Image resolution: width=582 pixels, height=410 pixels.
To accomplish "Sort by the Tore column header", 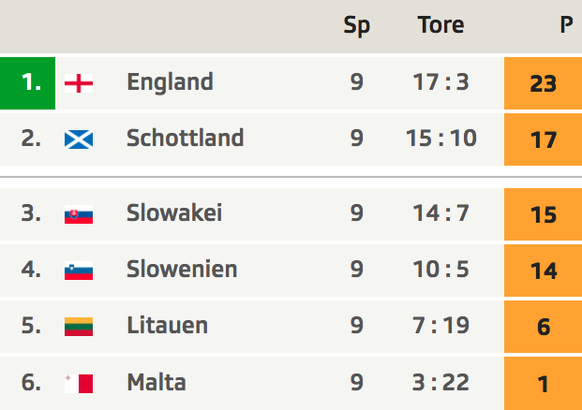I will [x=441, y=25].
